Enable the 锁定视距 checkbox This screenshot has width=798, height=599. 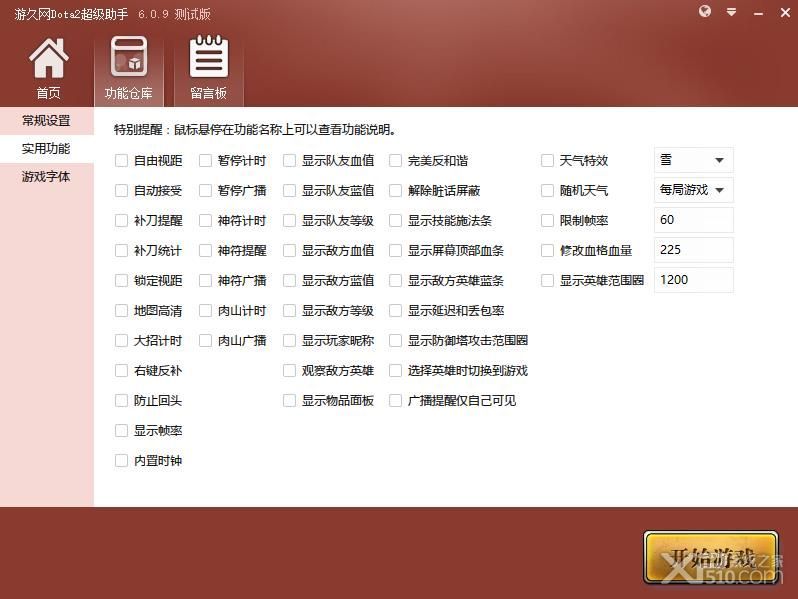click(121, 281)
